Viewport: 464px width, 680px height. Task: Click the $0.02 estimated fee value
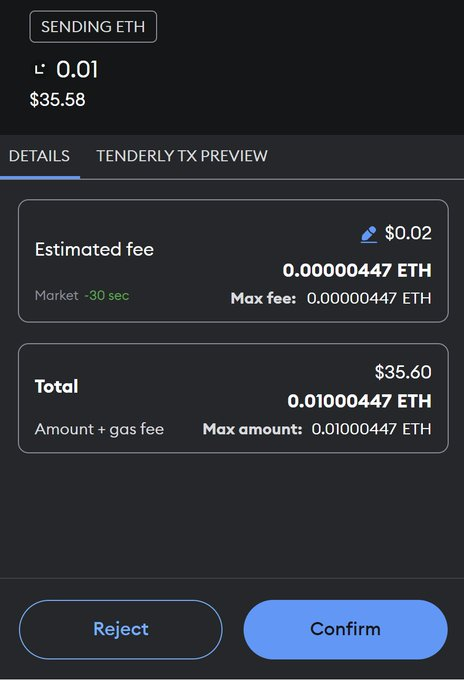[x=408, y=233]
